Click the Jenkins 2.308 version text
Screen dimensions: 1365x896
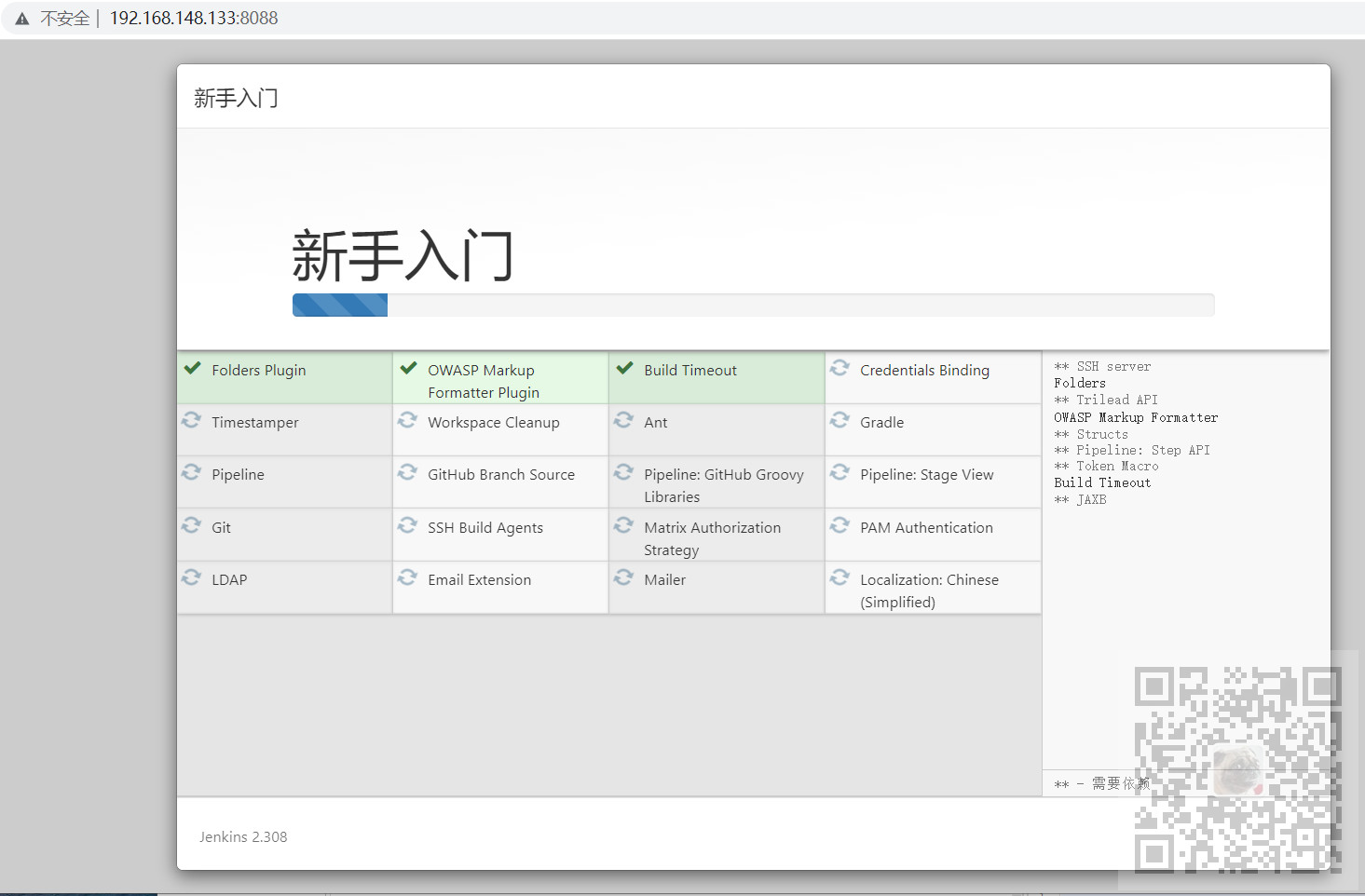point(243,836)
